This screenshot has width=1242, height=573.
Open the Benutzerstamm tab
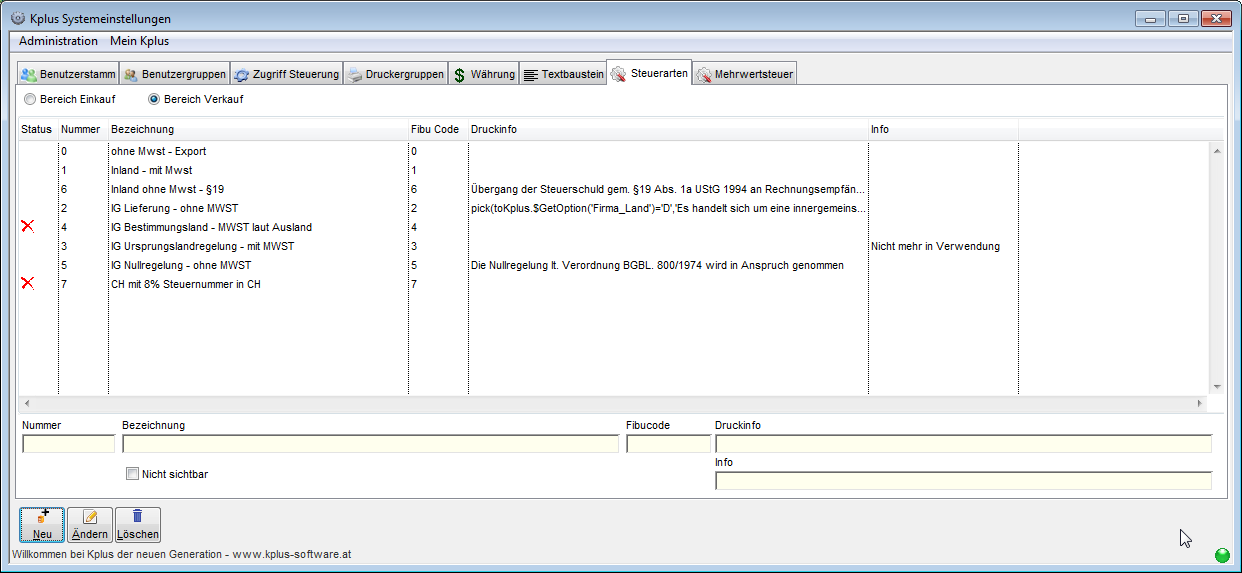(68, 75)
